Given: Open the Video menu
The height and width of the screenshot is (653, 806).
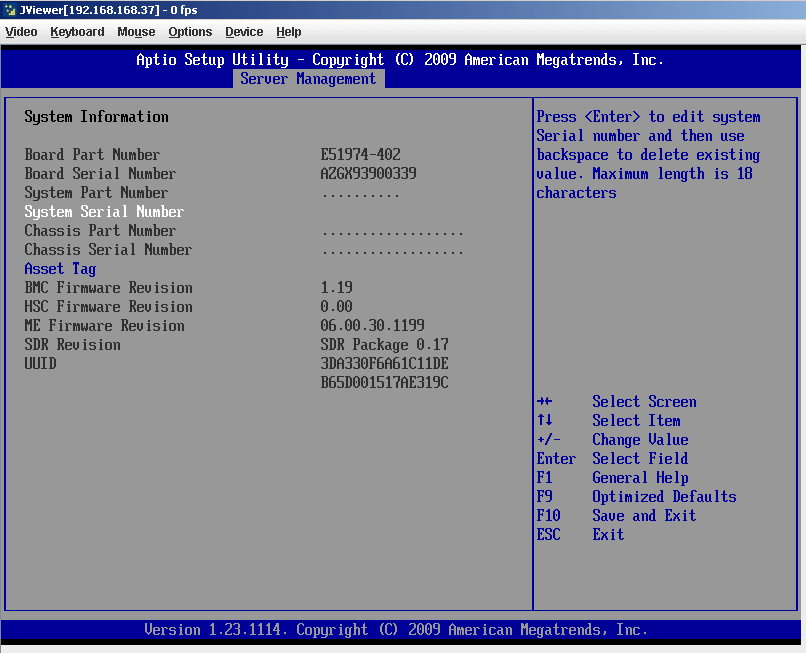Looking at the screenshot, I should coord(21,32).
